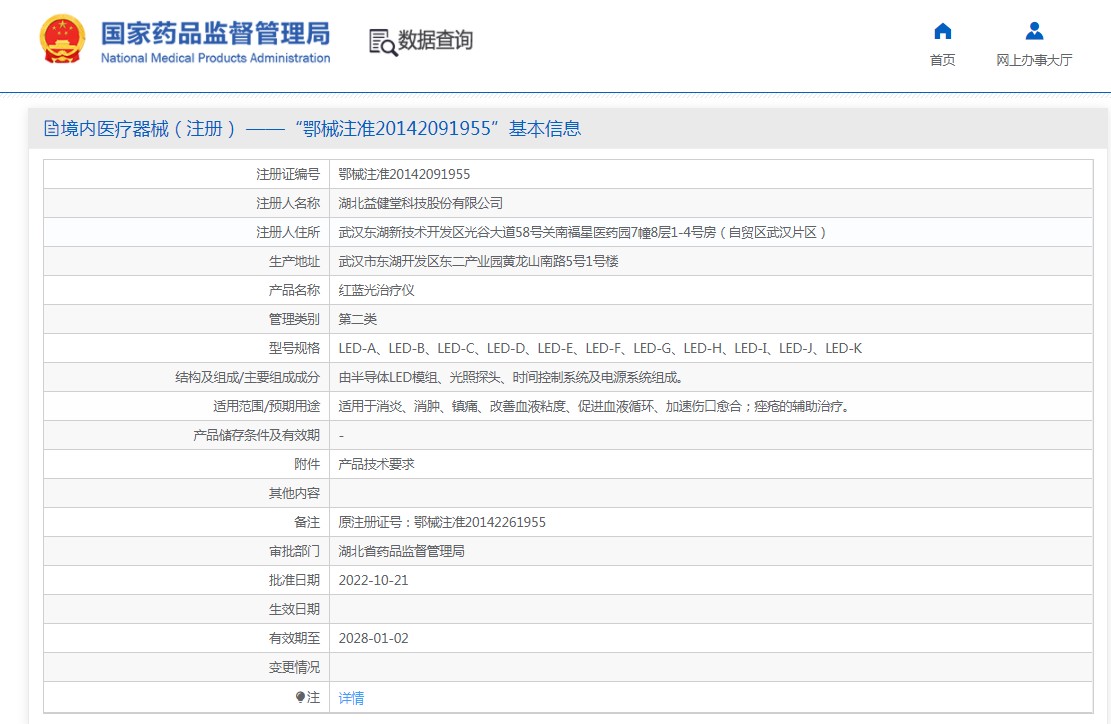Click the 生效日期 row label
Screen dimensions: 1111x724
pyautogui.click(x=294, y=609)
